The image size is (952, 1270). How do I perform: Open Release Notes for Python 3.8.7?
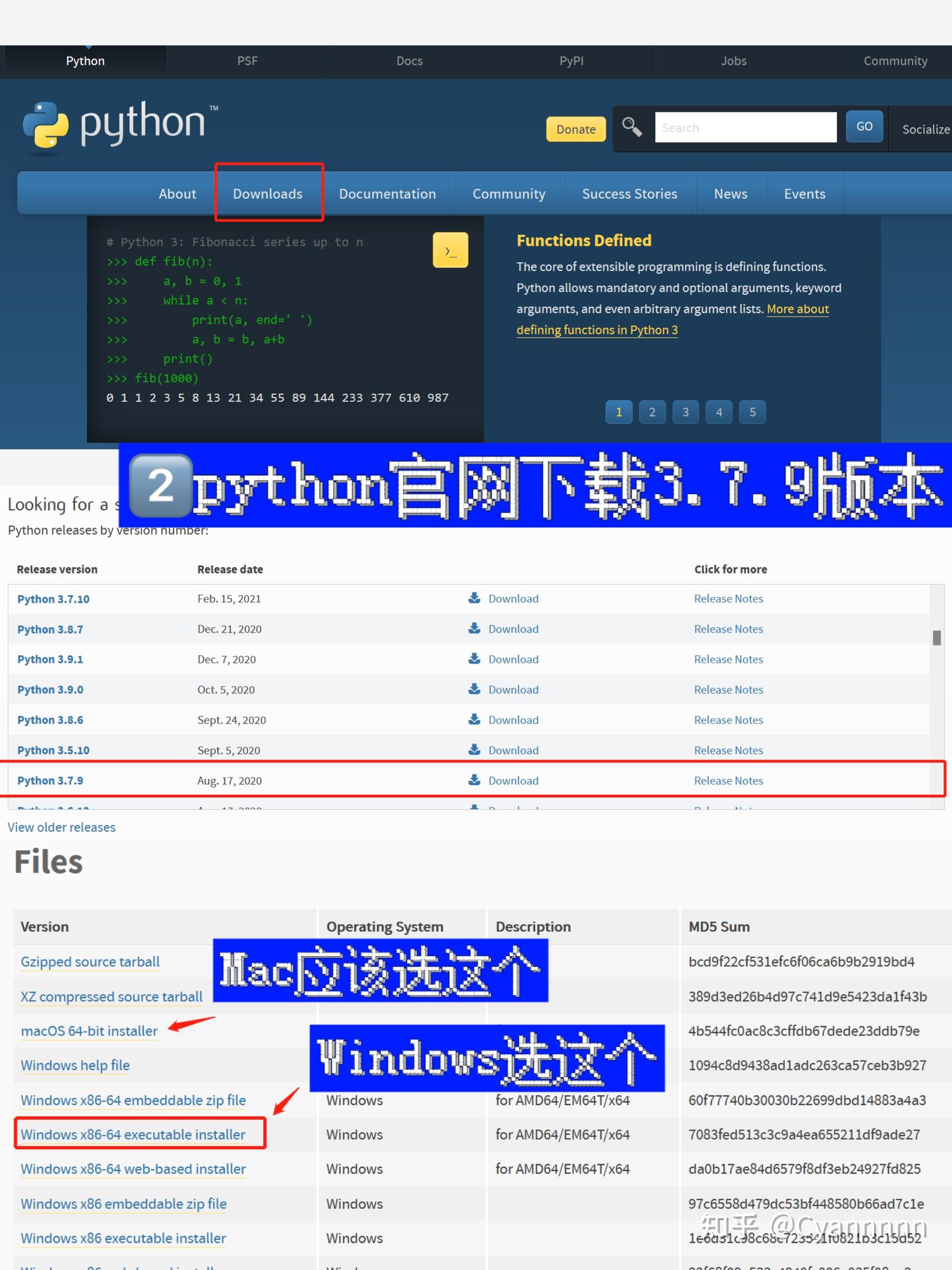click(x=728, y=629)
